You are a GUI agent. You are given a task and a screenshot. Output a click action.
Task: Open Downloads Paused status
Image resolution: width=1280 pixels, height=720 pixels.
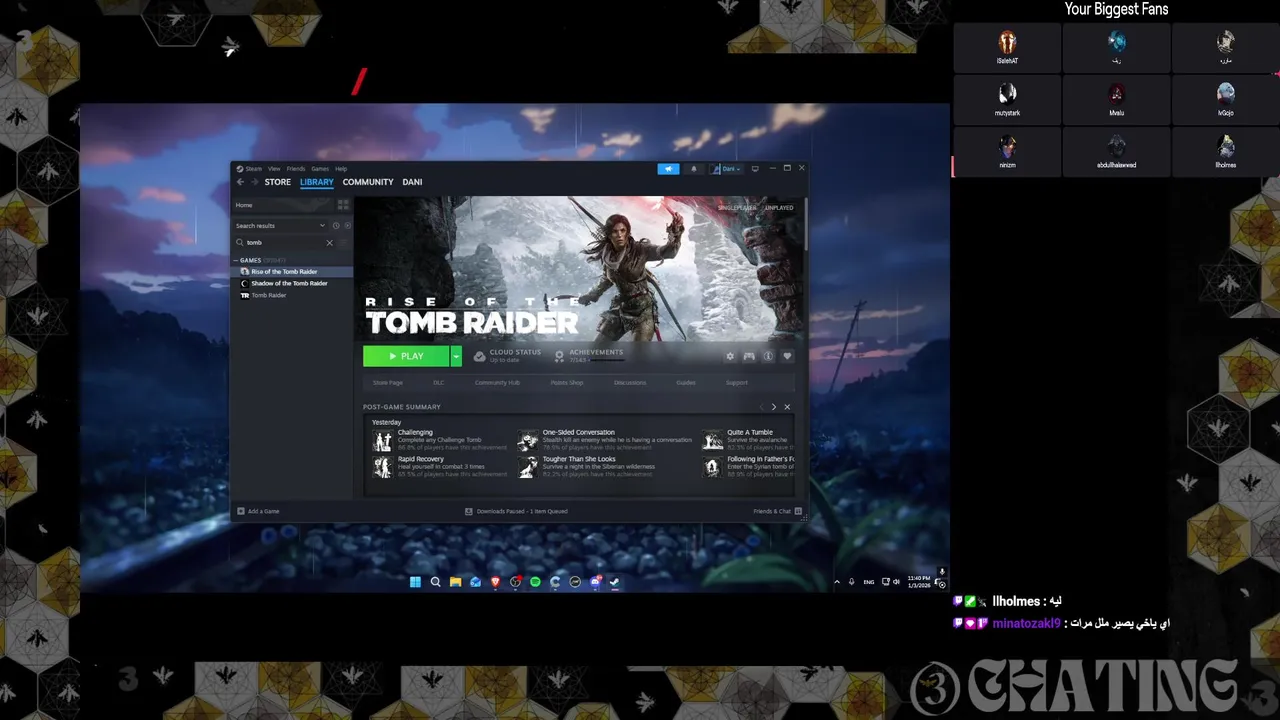[x=516, y=511]
